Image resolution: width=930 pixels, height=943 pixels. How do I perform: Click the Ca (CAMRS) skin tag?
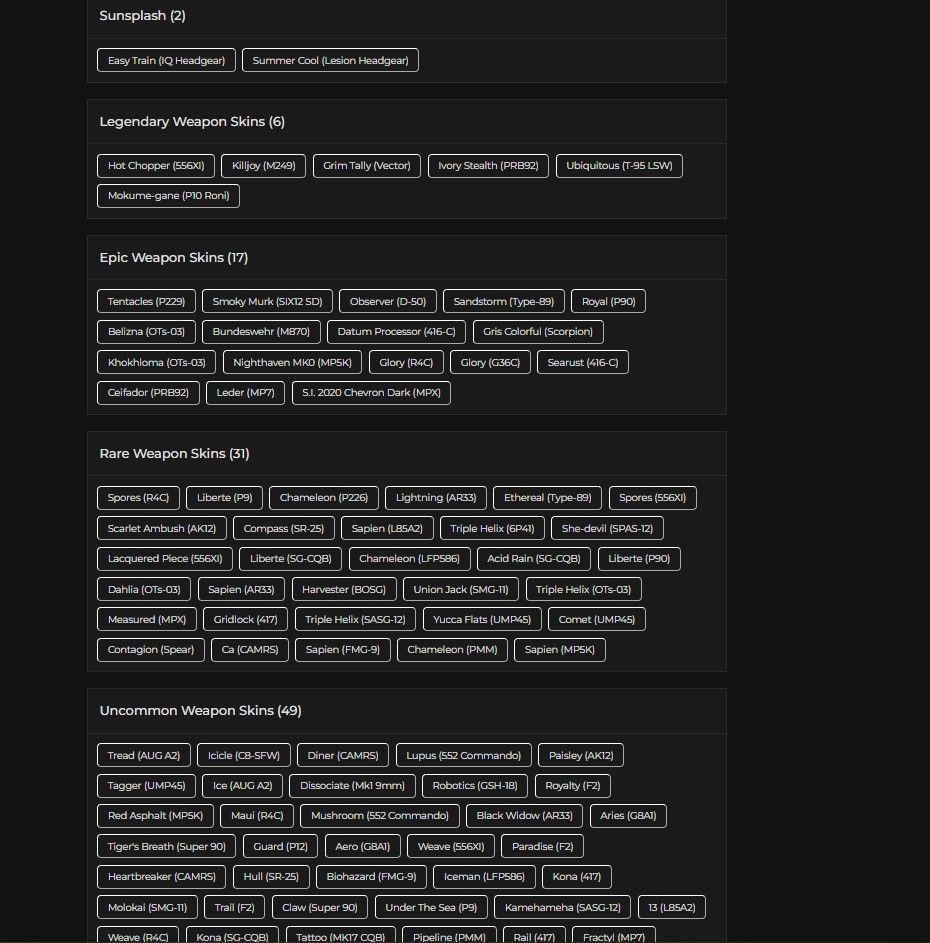point(250,650)
